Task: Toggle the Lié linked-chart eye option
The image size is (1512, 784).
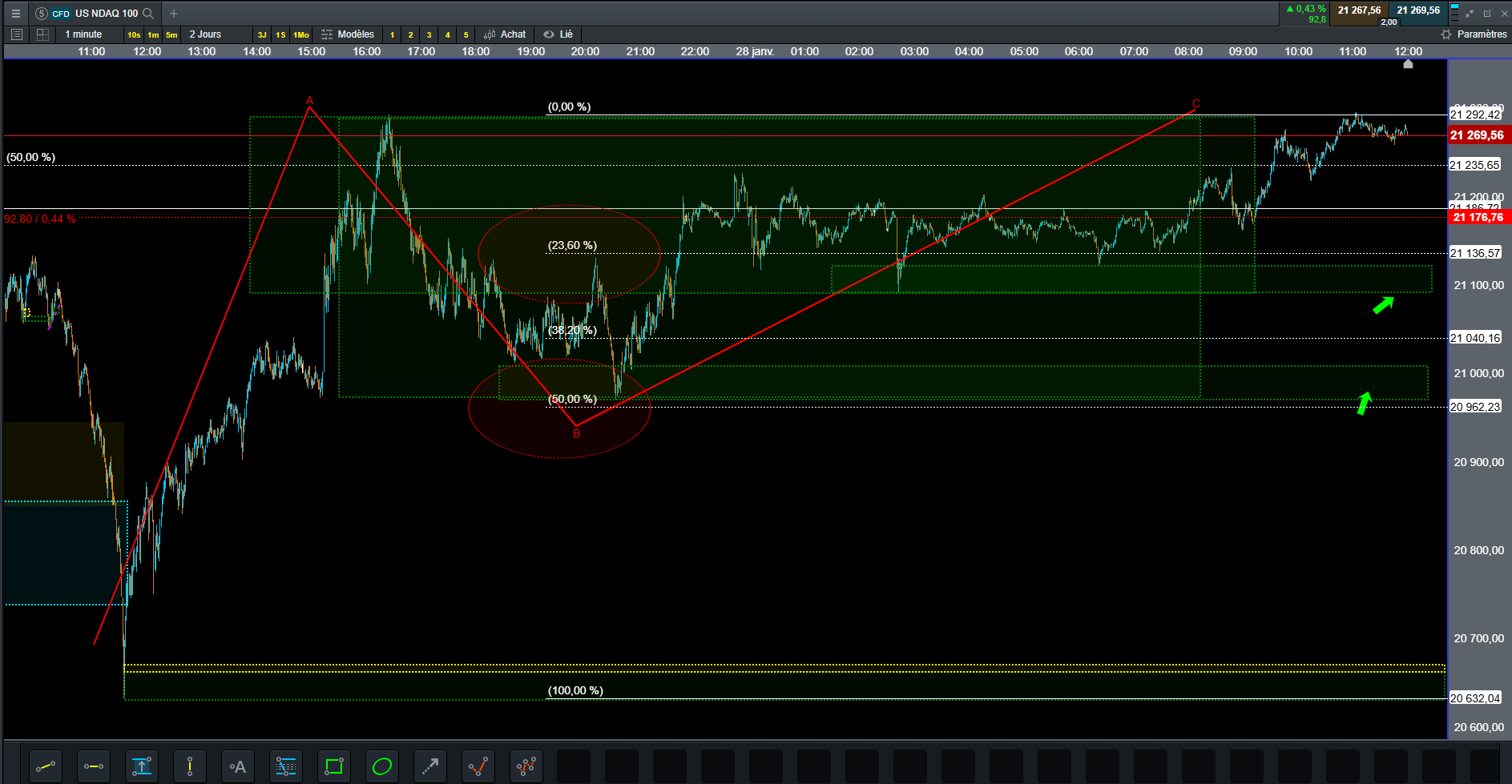Action: tap(558, 34)
